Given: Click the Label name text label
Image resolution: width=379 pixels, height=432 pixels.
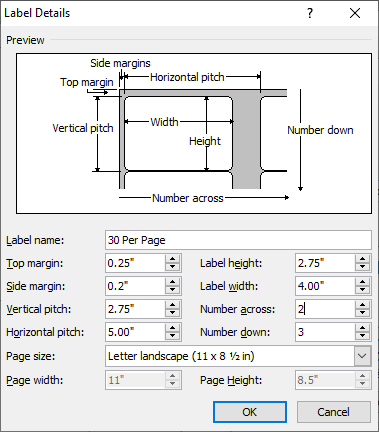Looking at the screenshot, I should 35,240.
